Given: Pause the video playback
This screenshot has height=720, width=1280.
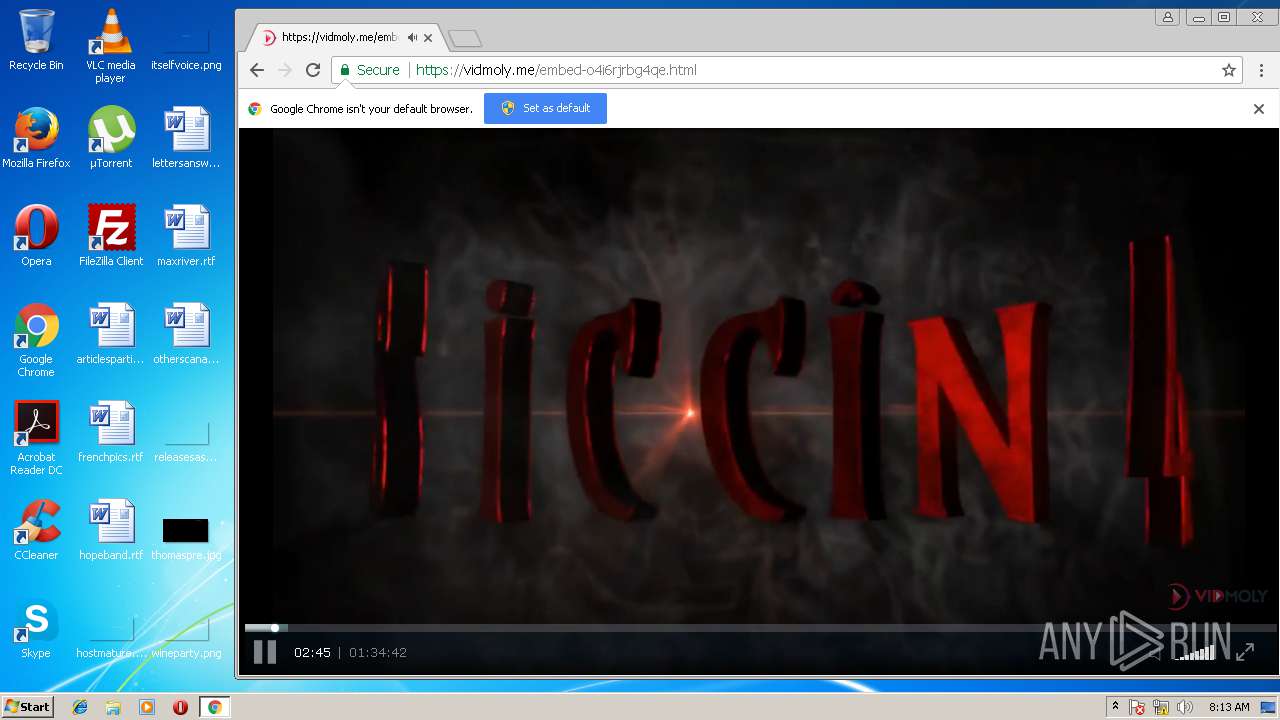Looking at the screenshot, I should pyautogui.click(x=265, y=652).
